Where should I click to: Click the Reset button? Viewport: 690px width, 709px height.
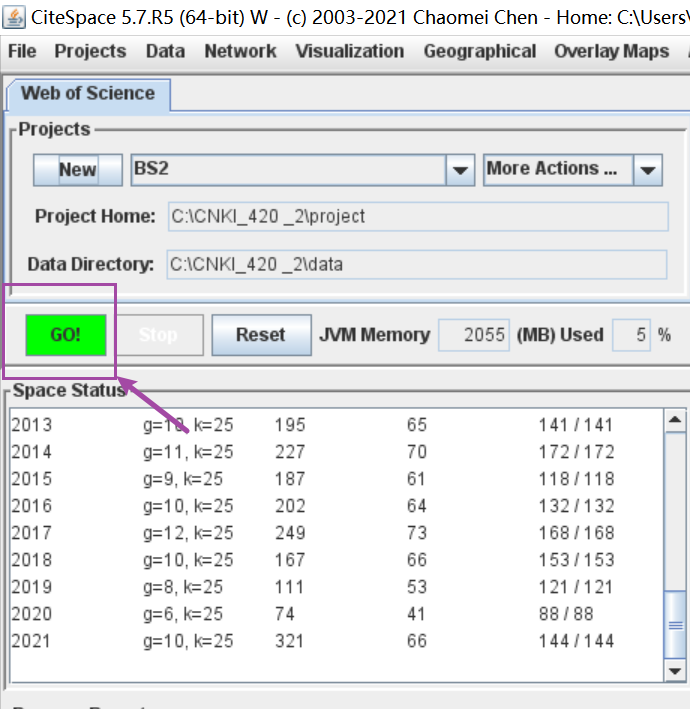261,335
